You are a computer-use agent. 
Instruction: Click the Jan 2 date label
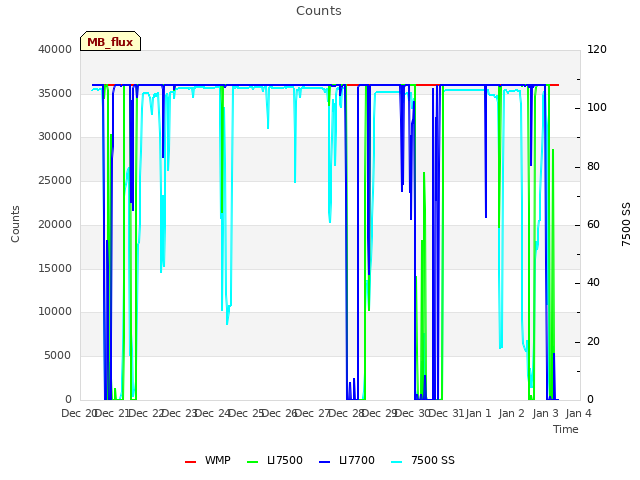tap(511, 413)
